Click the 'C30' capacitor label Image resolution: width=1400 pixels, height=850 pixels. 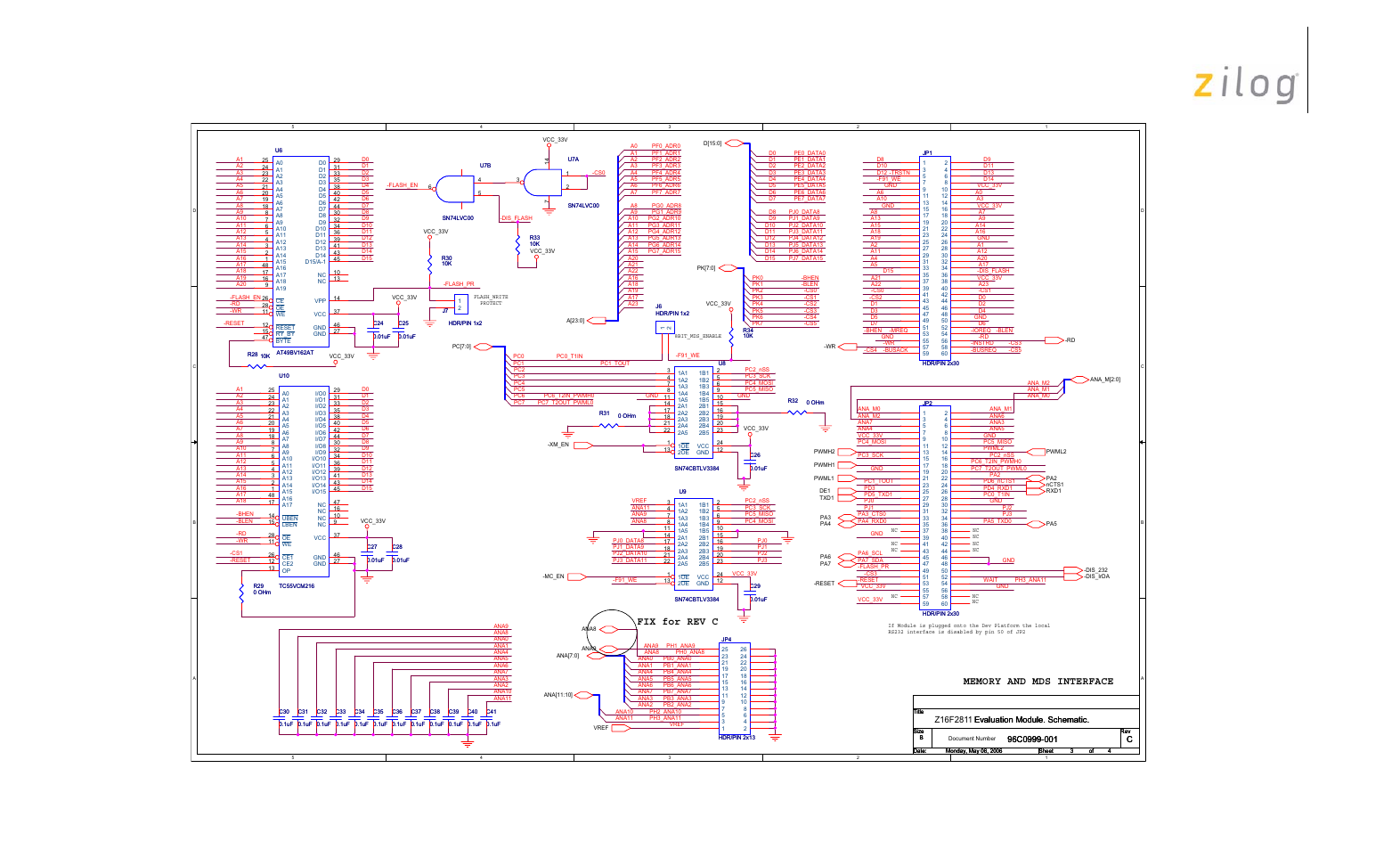click(x=284, y=711)
